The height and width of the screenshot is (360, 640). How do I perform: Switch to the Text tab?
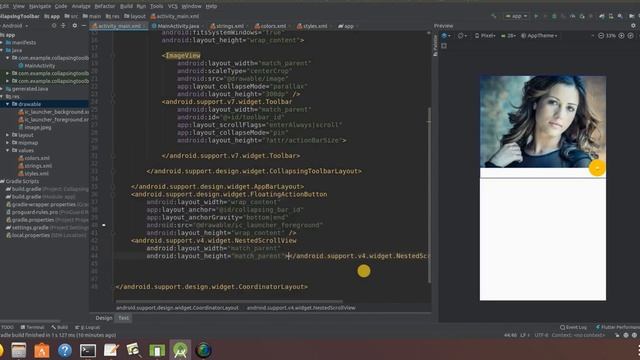coord(123,318)
